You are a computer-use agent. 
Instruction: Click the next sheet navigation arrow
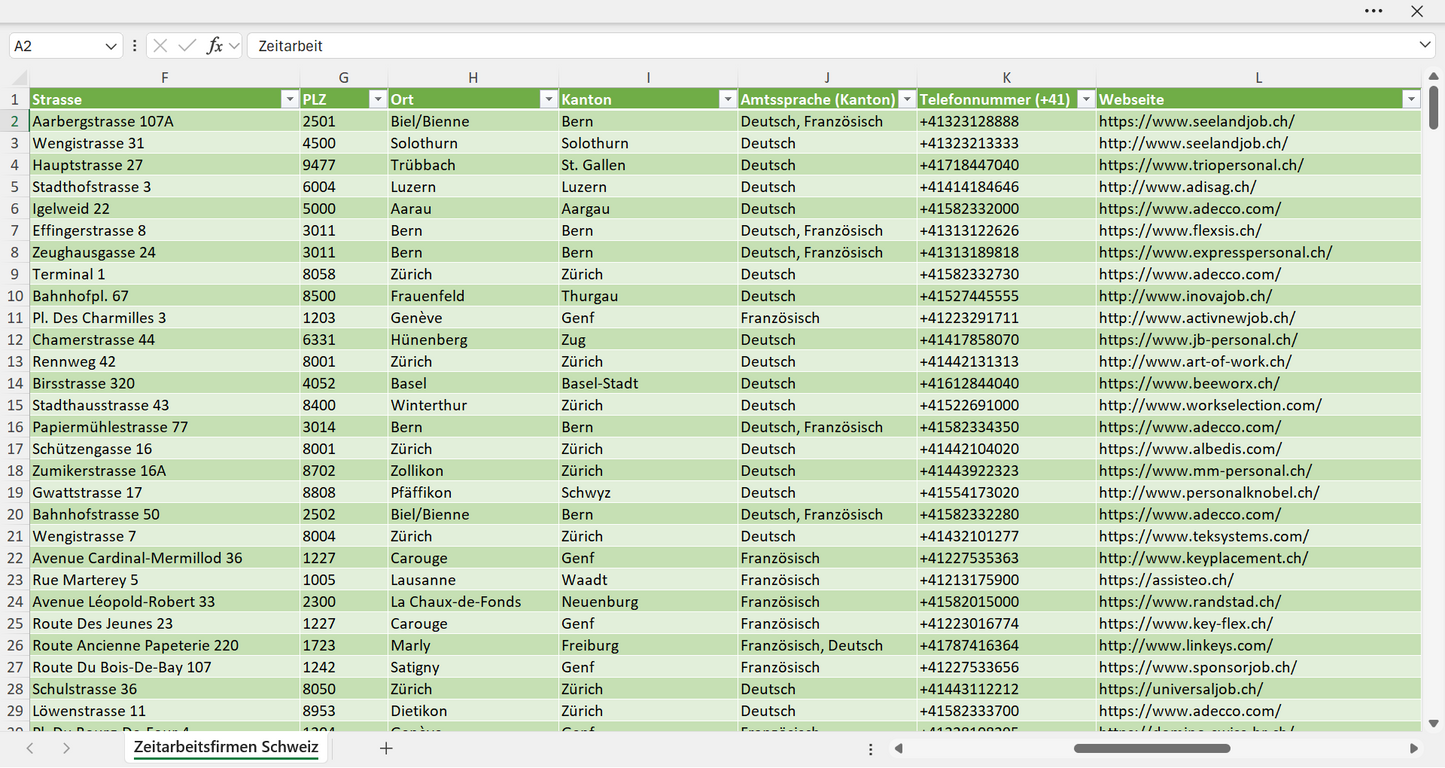(66, 748)
